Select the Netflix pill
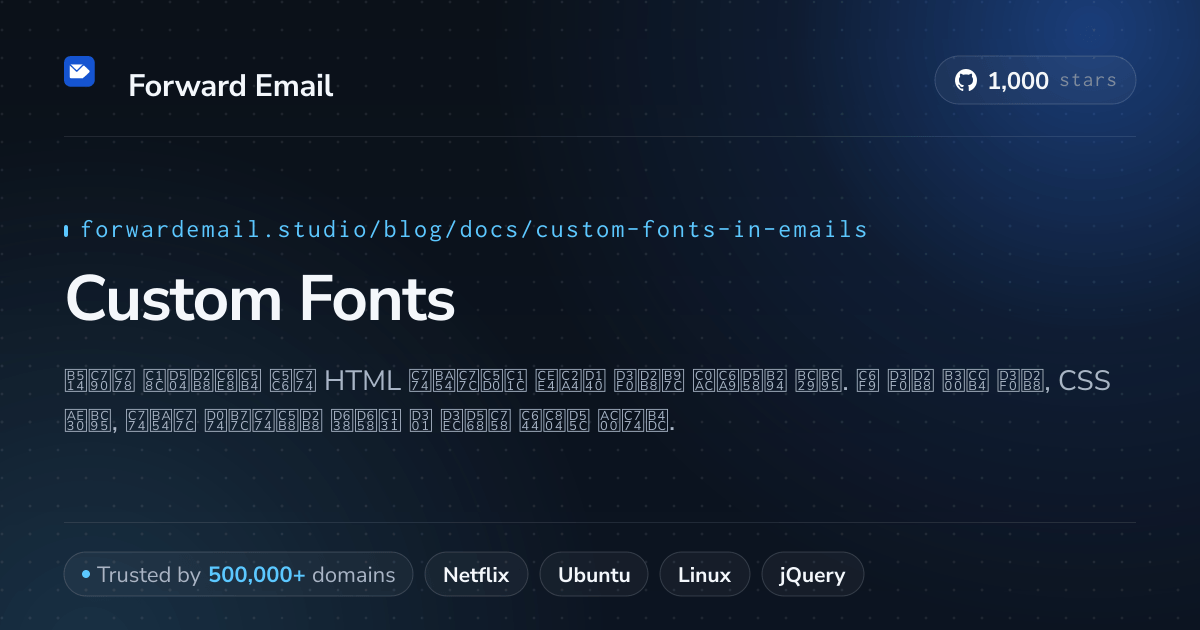 point(476,575)
